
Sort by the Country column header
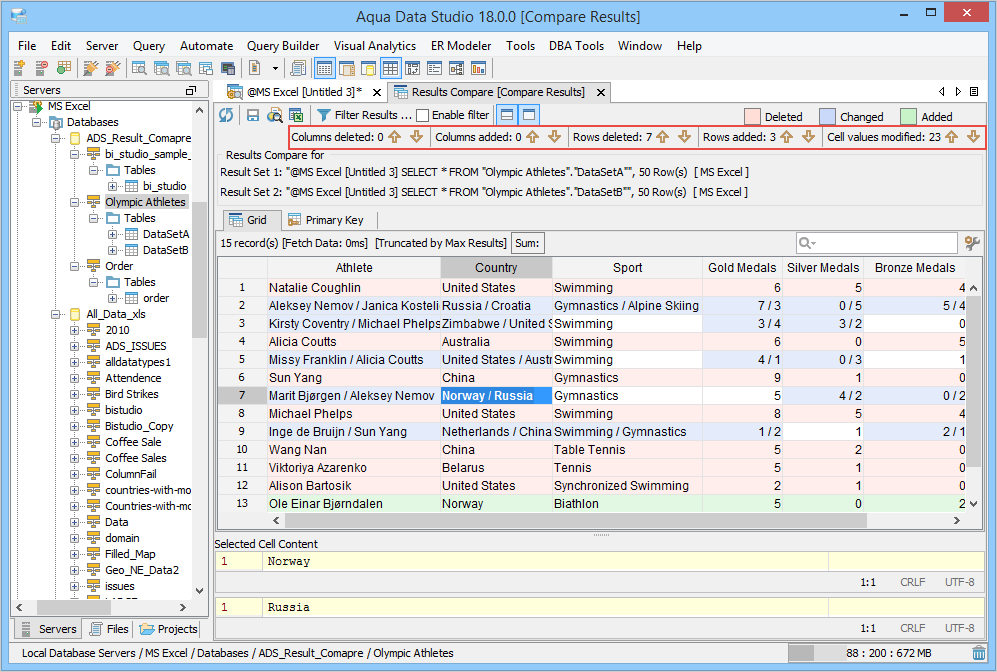pyautogui.click(x=496, y=268)
